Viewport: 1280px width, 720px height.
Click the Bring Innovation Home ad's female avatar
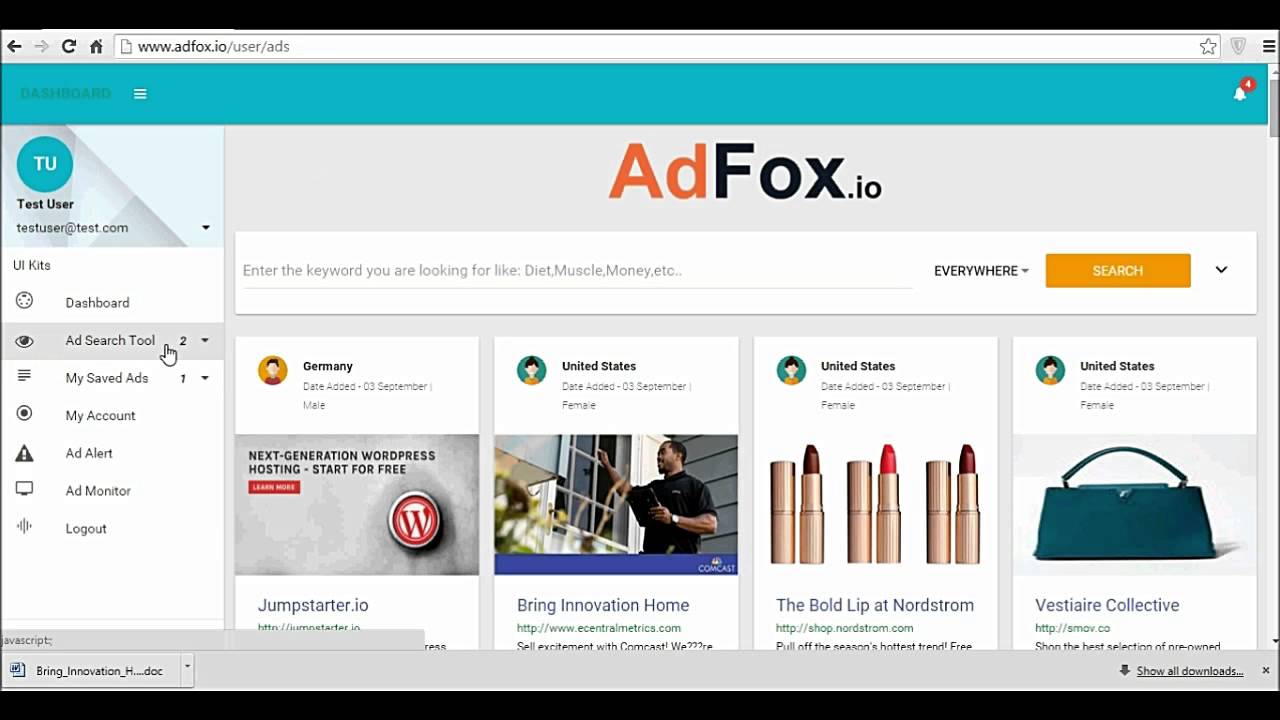click(x=532, y=370)
